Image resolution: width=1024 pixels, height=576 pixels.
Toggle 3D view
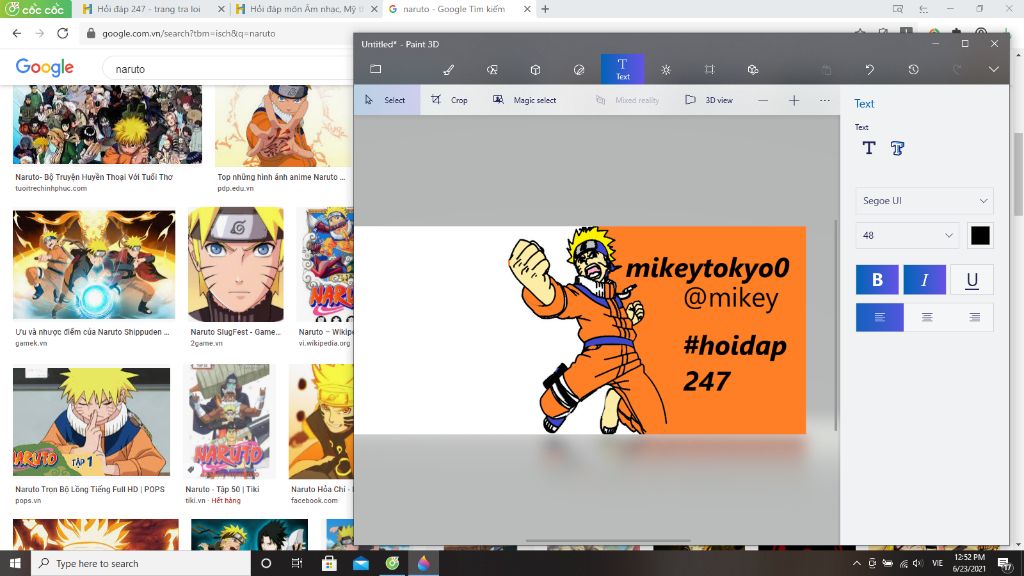[709, 100]
